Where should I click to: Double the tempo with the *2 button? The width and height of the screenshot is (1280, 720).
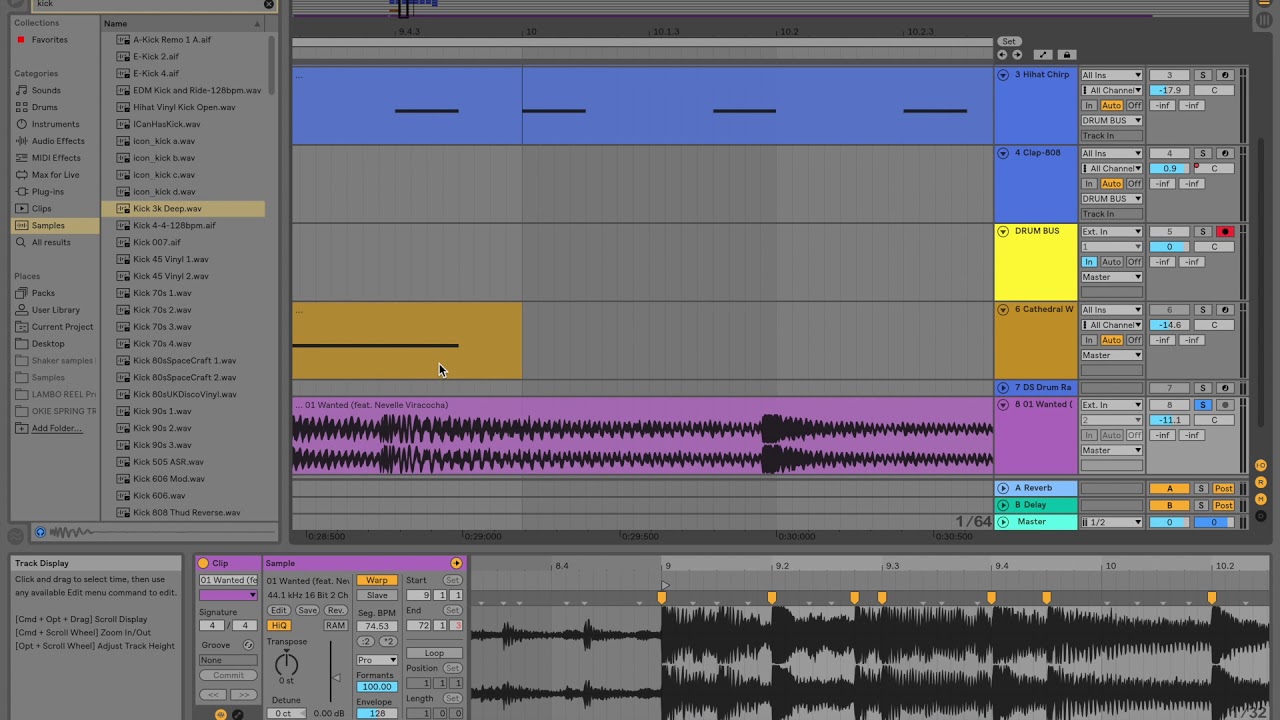387,641
